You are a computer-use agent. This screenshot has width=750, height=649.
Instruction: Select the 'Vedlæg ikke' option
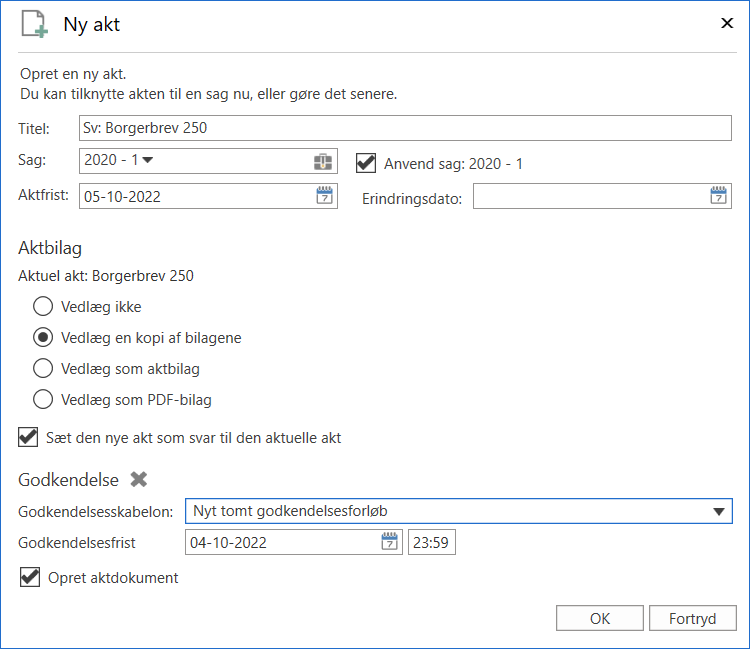point(43,307)
